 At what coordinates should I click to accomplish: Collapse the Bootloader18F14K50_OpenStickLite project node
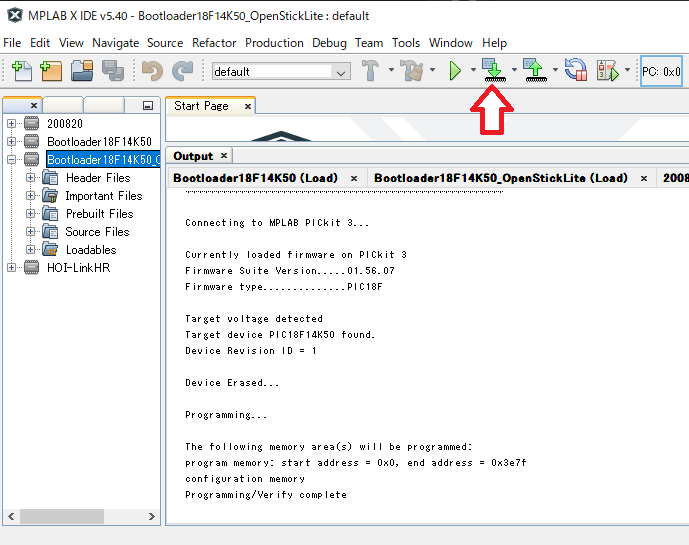pyautogui.click(x=11, y=160)
